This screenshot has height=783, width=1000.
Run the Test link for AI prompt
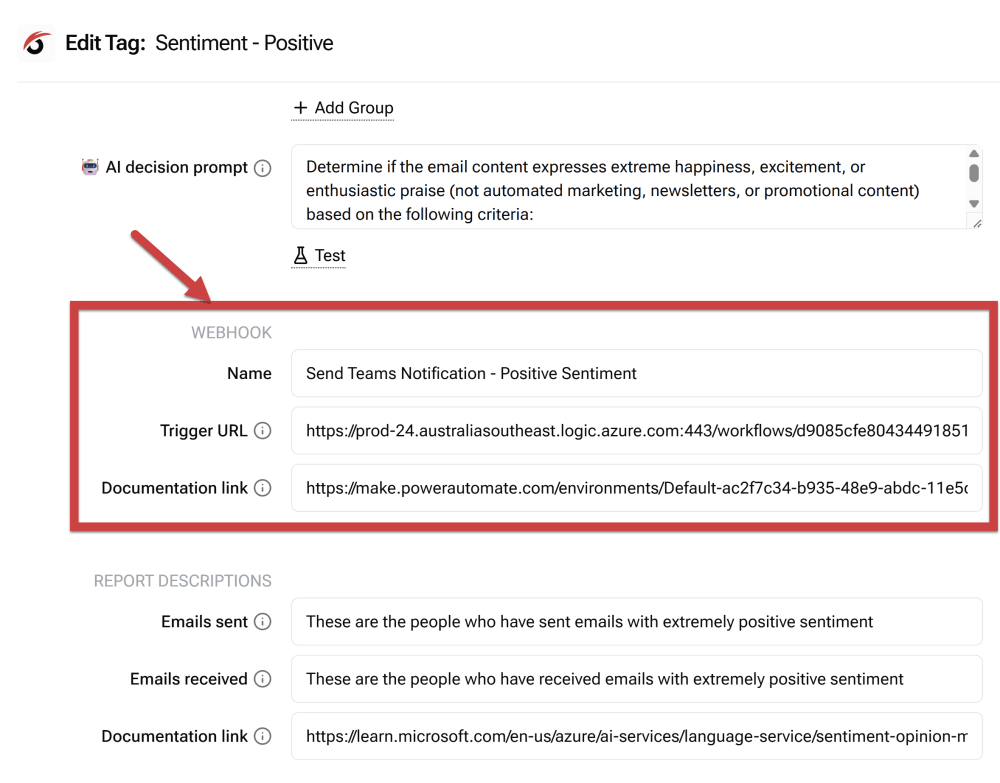pos(330,256)
